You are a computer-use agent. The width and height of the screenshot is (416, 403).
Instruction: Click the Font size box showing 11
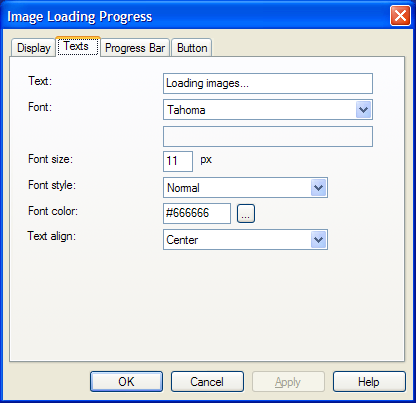pyautogui.click(x=178, y=161)
